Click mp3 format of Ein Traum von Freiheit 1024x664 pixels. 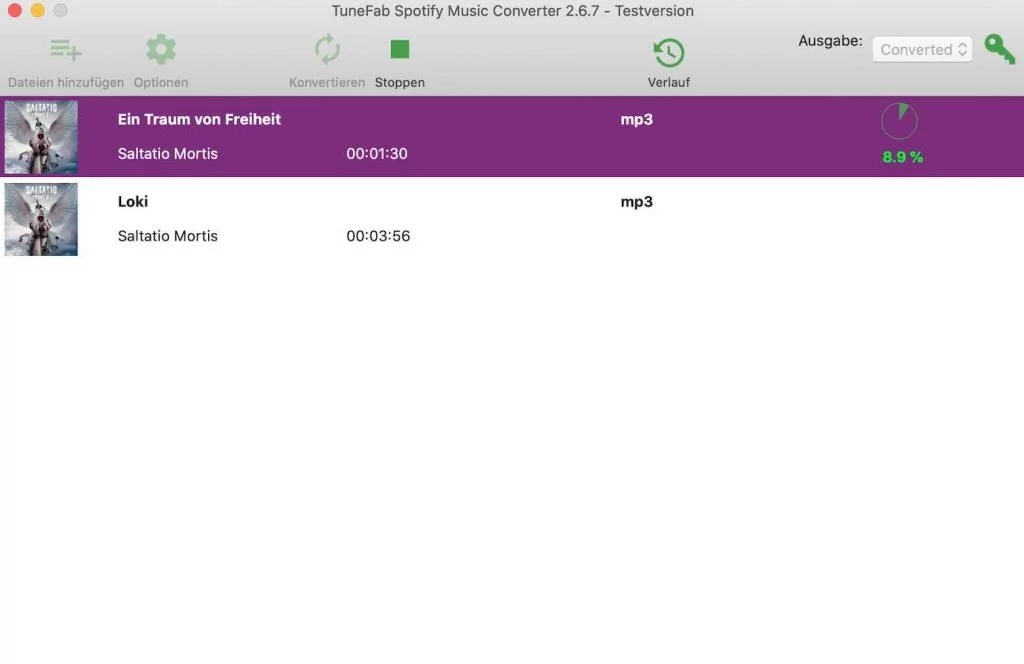(x=637, y=120)
